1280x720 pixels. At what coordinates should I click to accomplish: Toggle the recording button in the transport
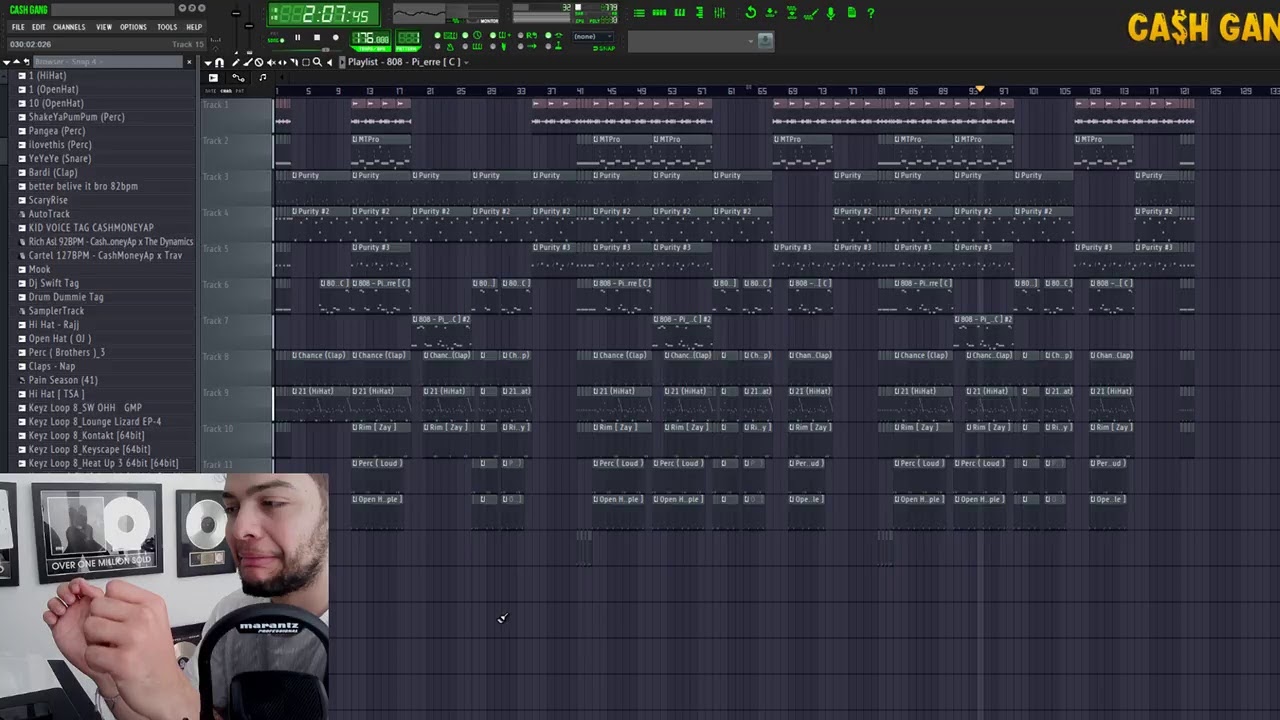[x=335, y=37]
